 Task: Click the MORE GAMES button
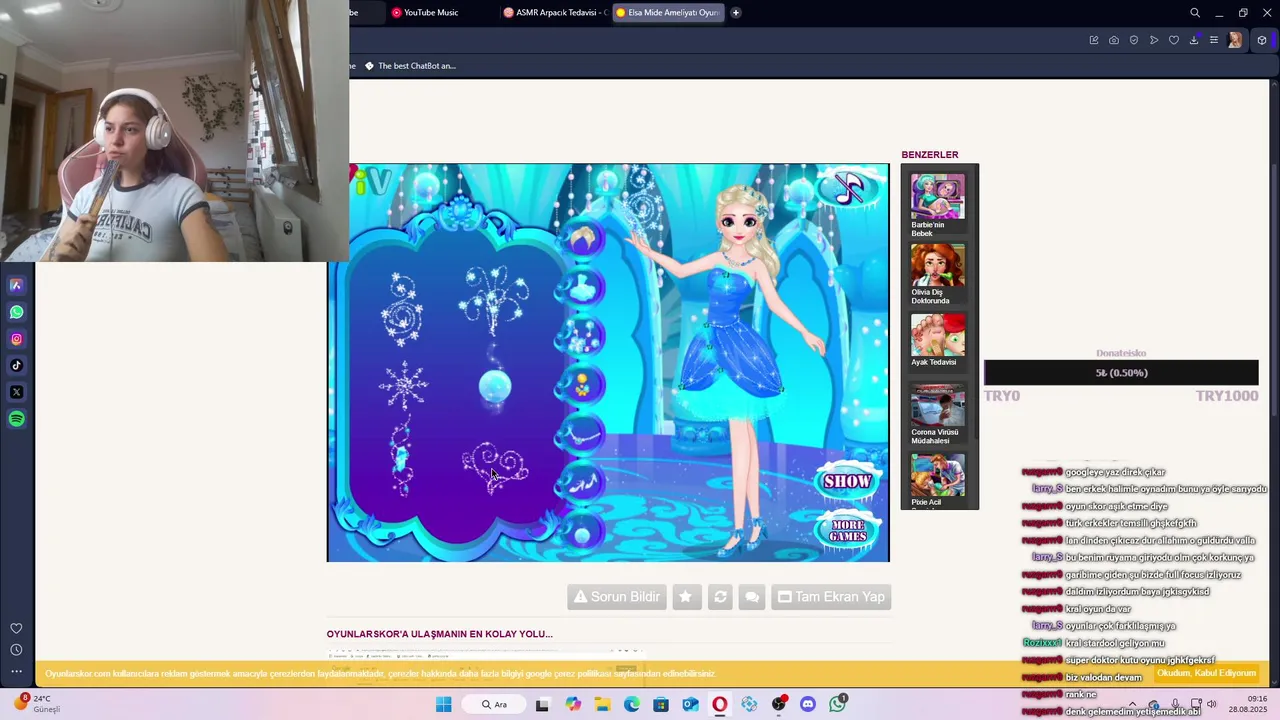(847, 530)
